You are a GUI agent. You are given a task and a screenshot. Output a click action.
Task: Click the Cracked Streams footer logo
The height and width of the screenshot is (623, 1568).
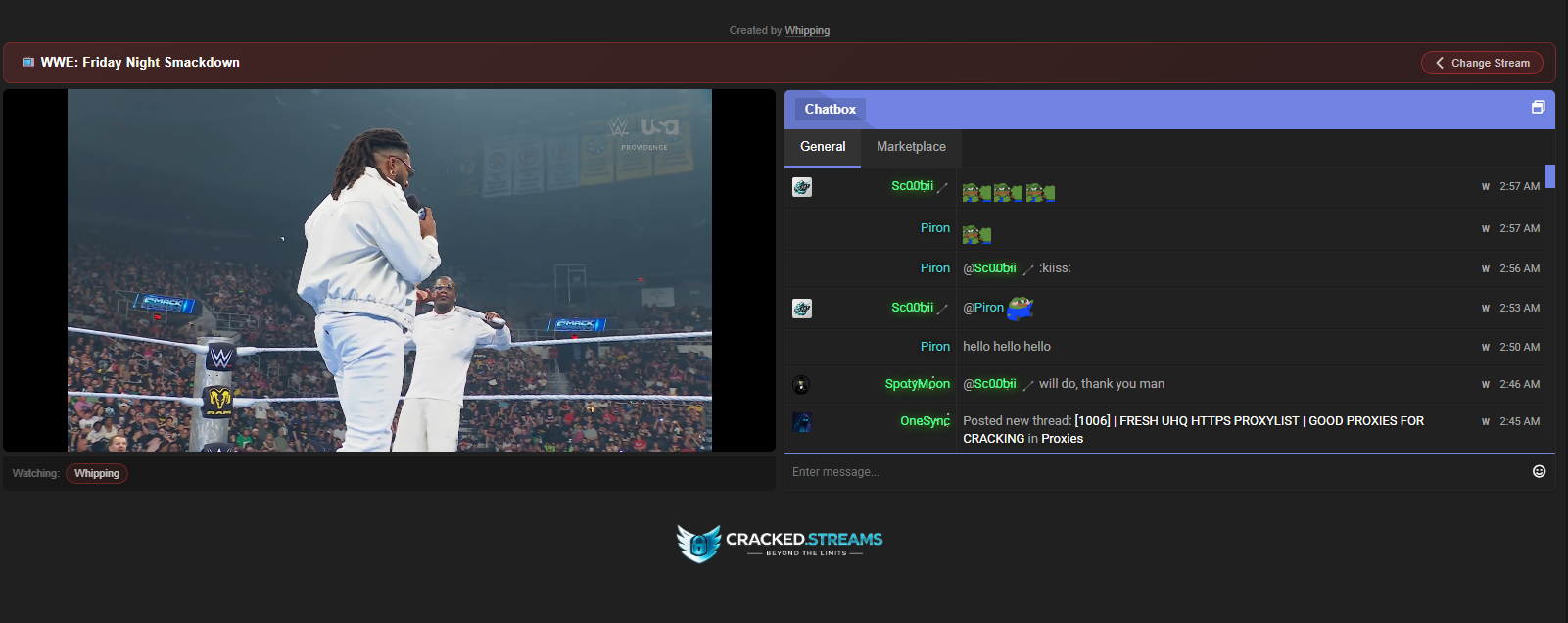780,543
